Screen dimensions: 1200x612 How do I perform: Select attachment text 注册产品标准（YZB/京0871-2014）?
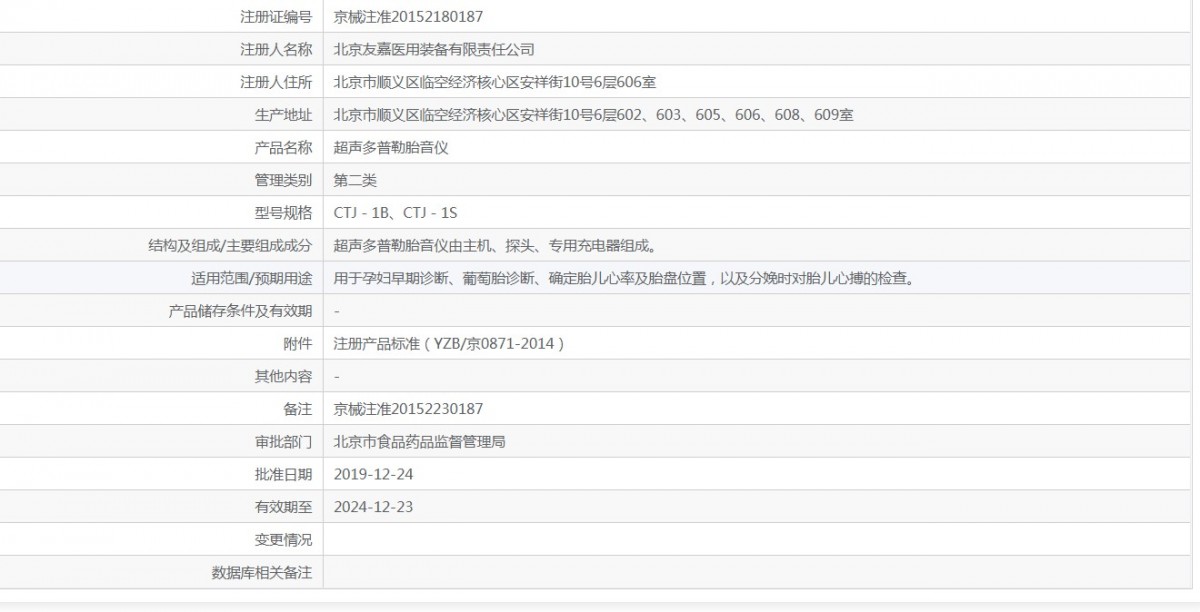coord(449,344)
